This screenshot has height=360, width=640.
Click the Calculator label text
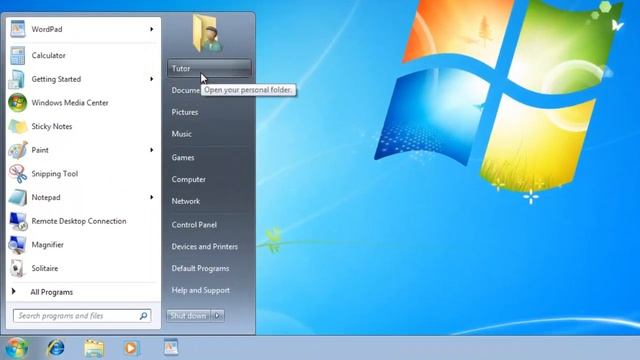[x=49, y=56]
